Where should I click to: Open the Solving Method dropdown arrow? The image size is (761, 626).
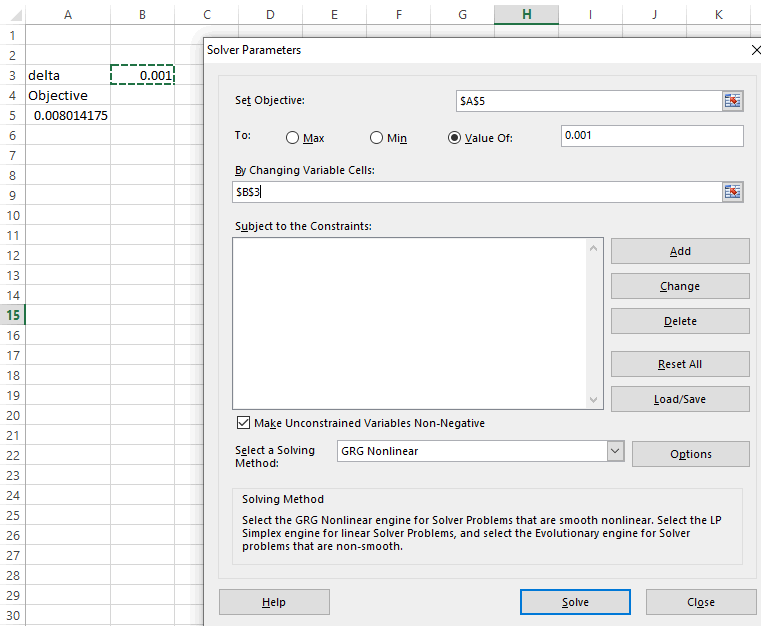pos(615,451)
